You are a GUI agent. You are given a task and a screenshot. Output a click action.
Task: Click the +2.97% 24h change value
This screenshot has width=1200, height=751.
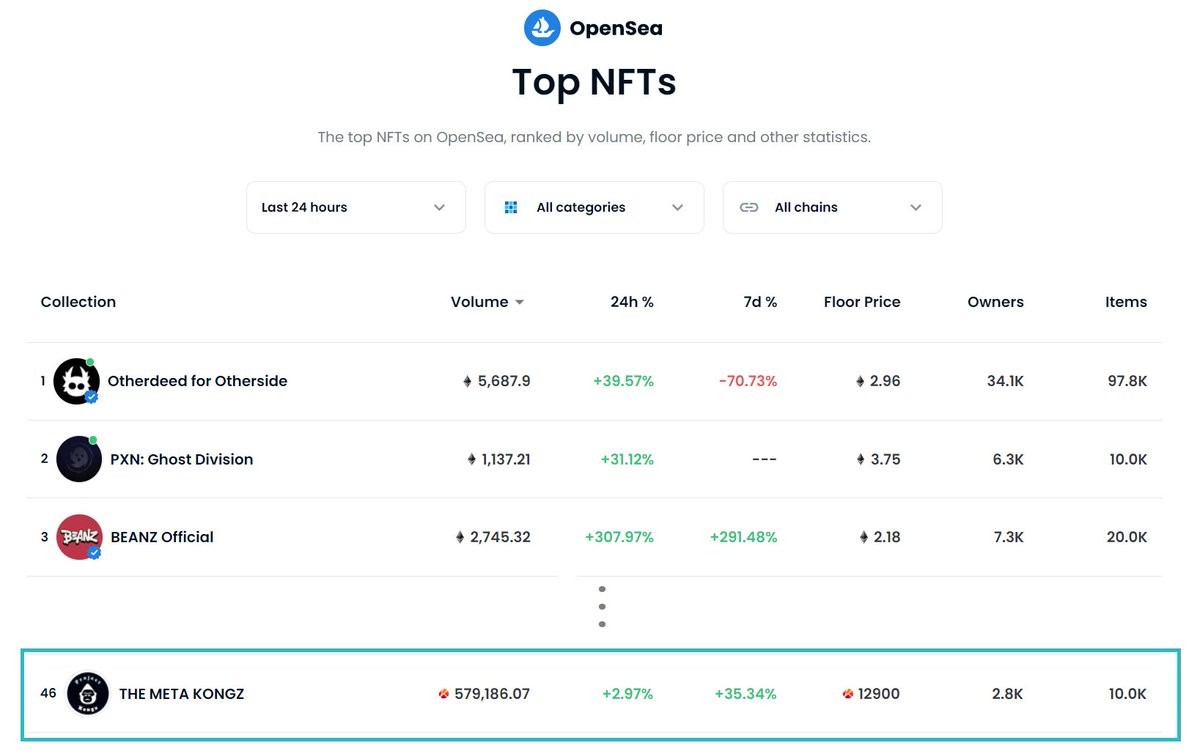tap(627, 694)
